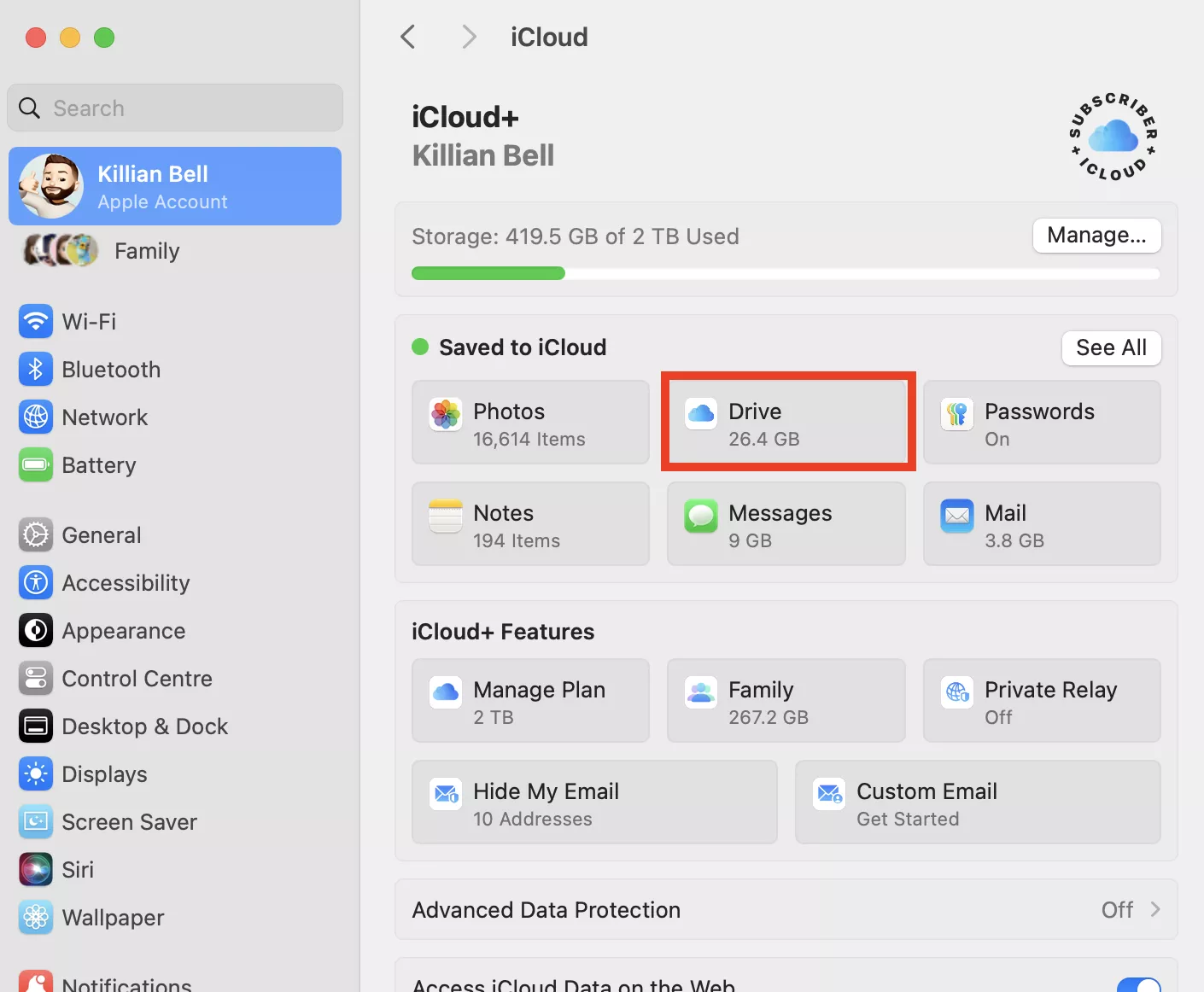Screen dimensions: 1204x992
Task: Open the Photos iCloud tile
Action: [530, 423]
